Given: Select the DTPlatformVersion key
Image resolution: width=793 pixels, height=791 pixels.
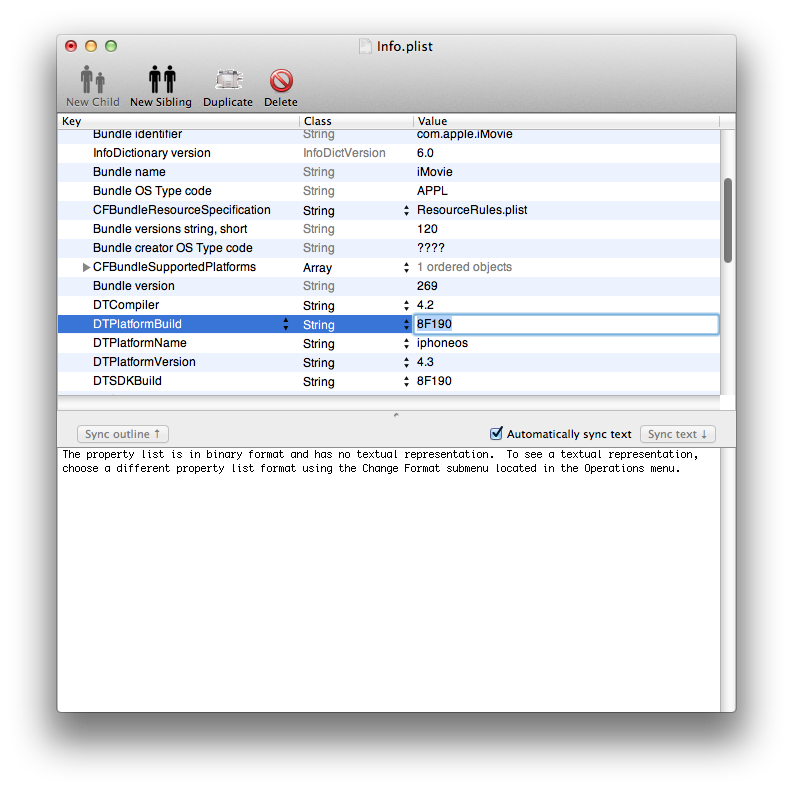Looking at the screenshot, I should 144,362.
